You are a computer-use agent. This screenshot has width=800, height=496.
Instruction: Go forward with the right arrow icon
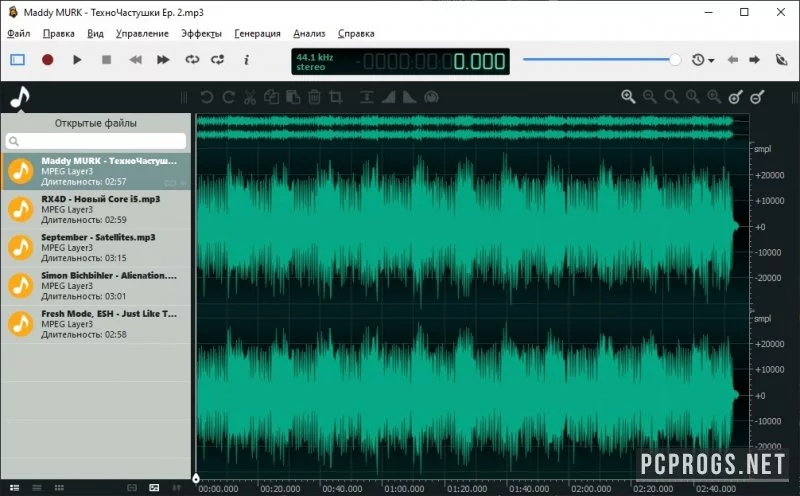pyautogui.click(x=754, y=60)
